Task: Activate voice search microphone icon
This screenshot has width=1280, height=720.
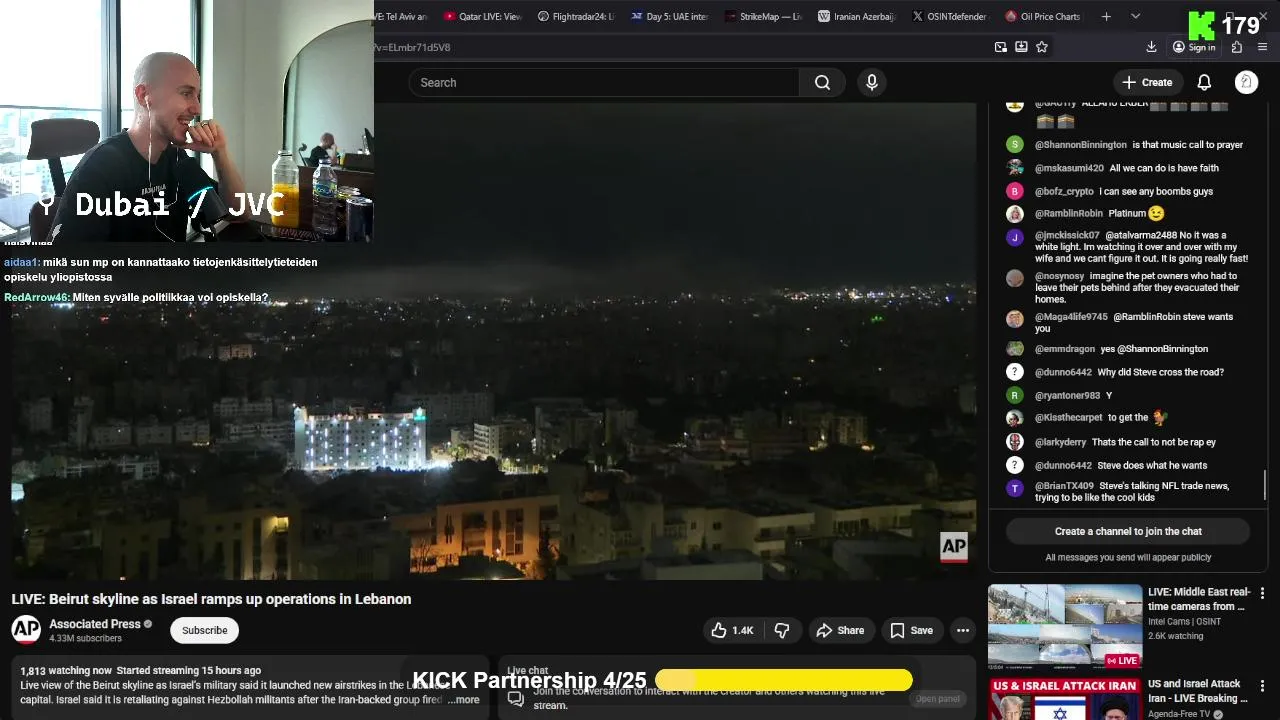Action: click(872, 83)
